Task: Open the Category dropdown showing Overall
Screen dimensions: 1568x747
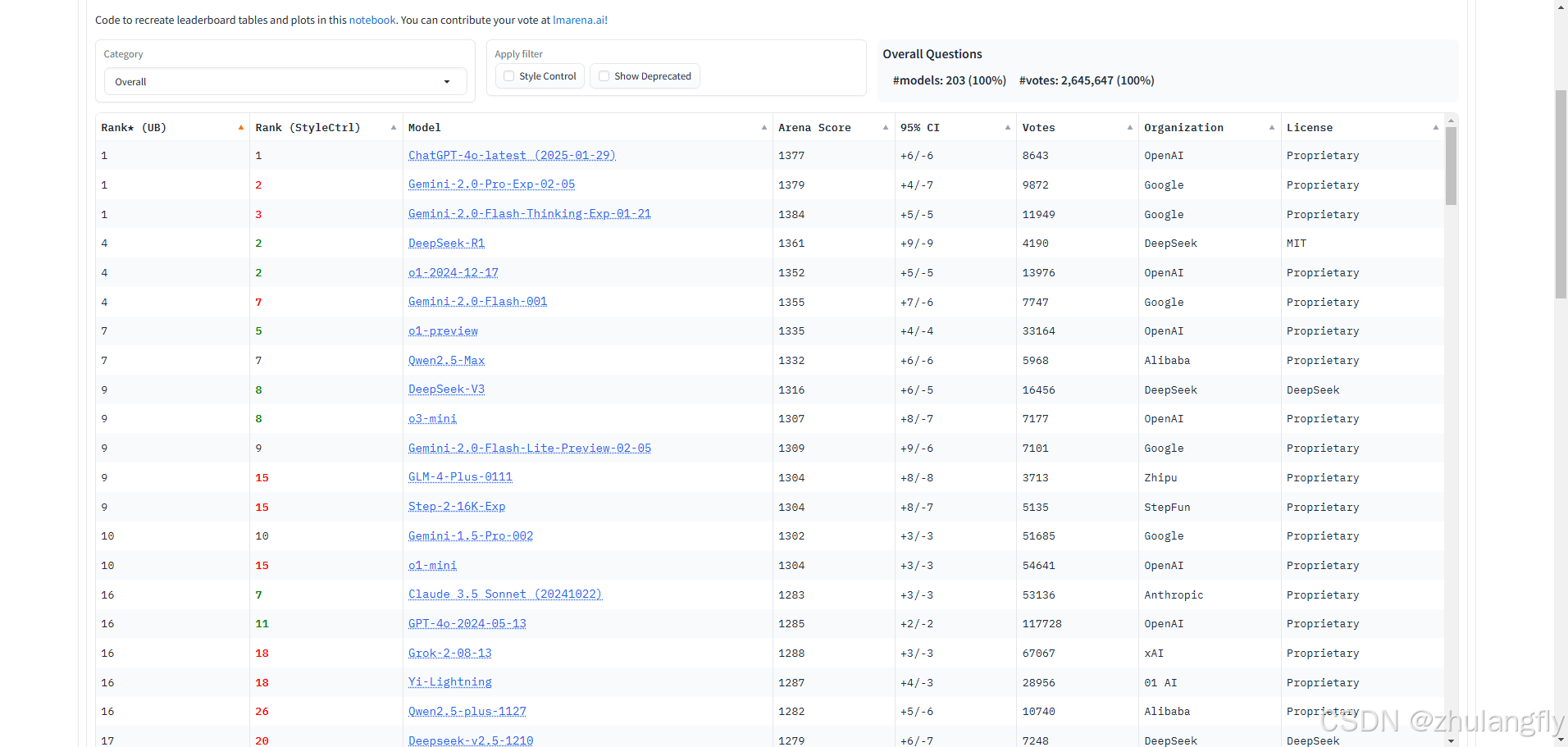Action: [285, 82]
